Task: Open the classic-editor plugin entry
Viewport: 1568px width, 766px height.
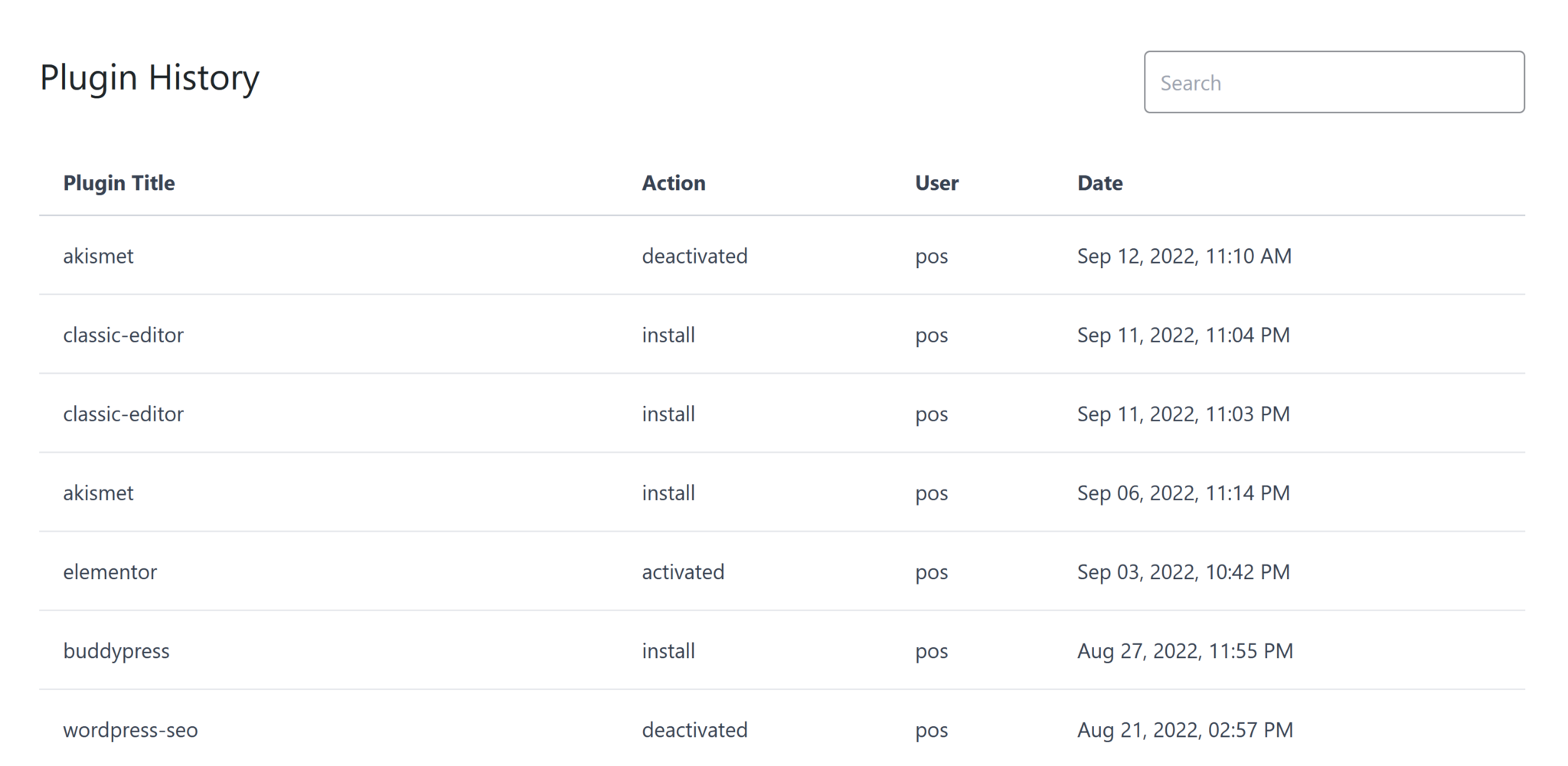Action: [123, 335]
